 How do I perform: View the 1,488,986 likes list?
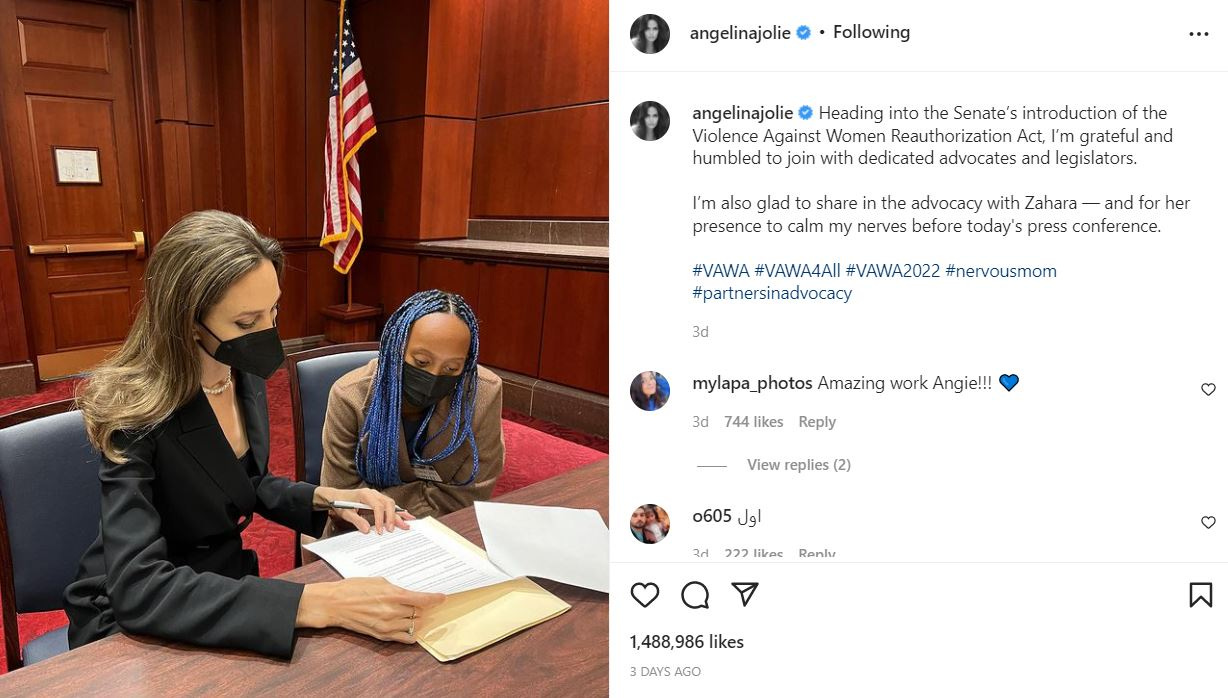point(687,642)
